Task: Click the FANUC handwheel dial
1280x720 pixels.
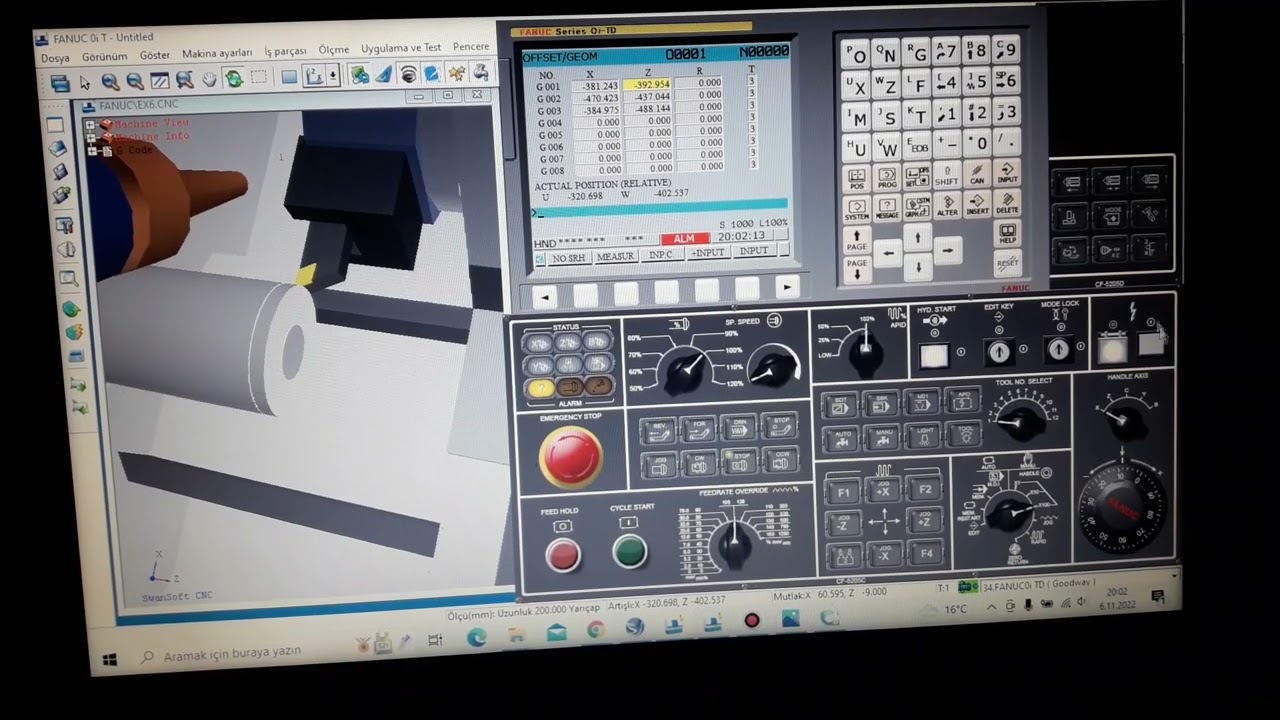Action: click(x=1121, y=506)
